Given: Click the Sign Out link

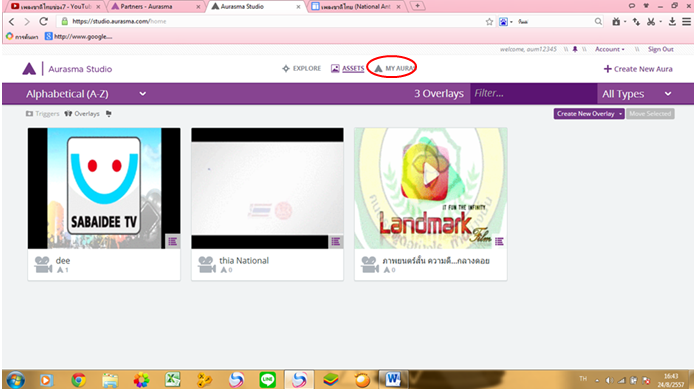Looking at the screenshot, I should point(661,49).
